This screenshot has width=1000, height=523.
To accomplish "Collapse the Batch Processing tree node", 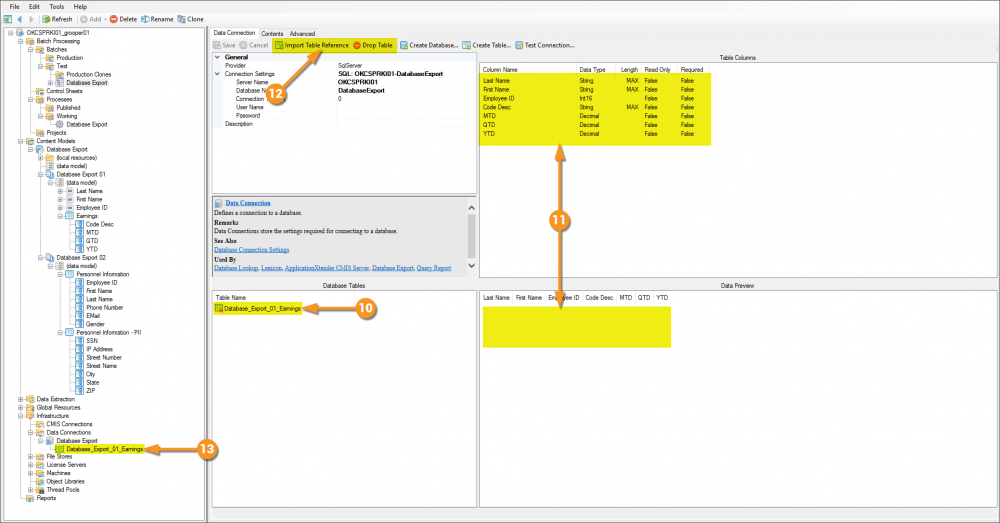I will tap(20, 41).
